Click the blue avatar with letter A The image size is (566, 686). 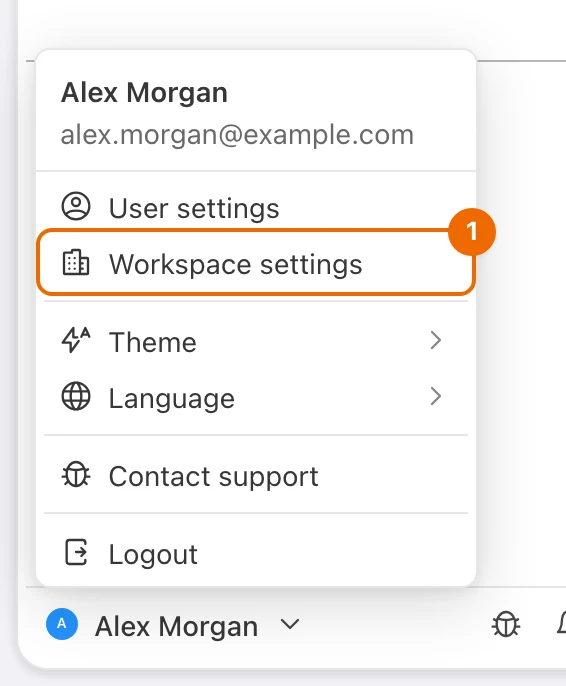pyautogui.click(x=62, y=624)
